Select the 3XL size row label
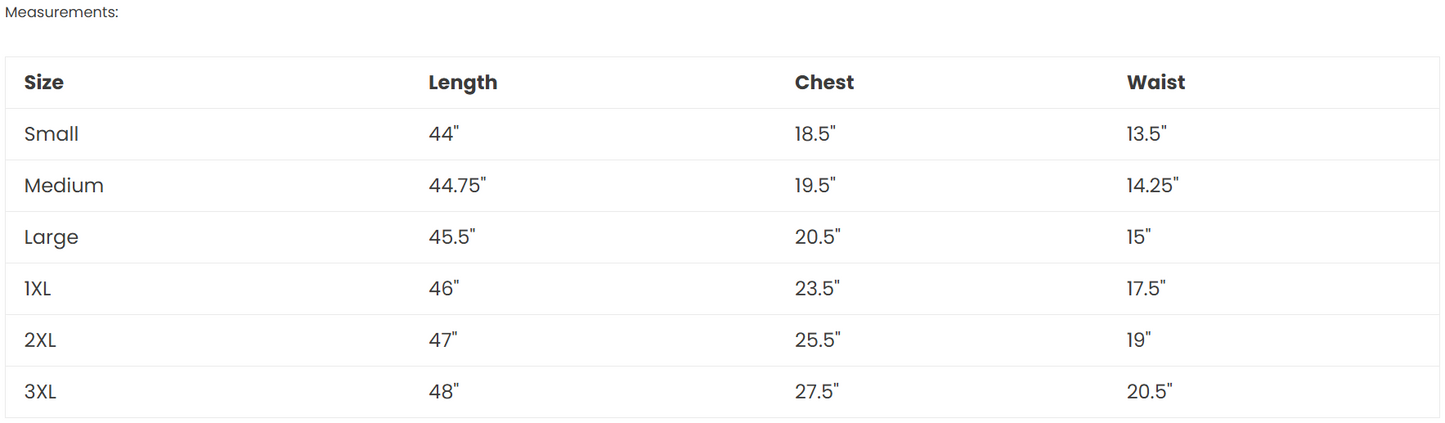1445x423 pixels. (x=40, y=392)
